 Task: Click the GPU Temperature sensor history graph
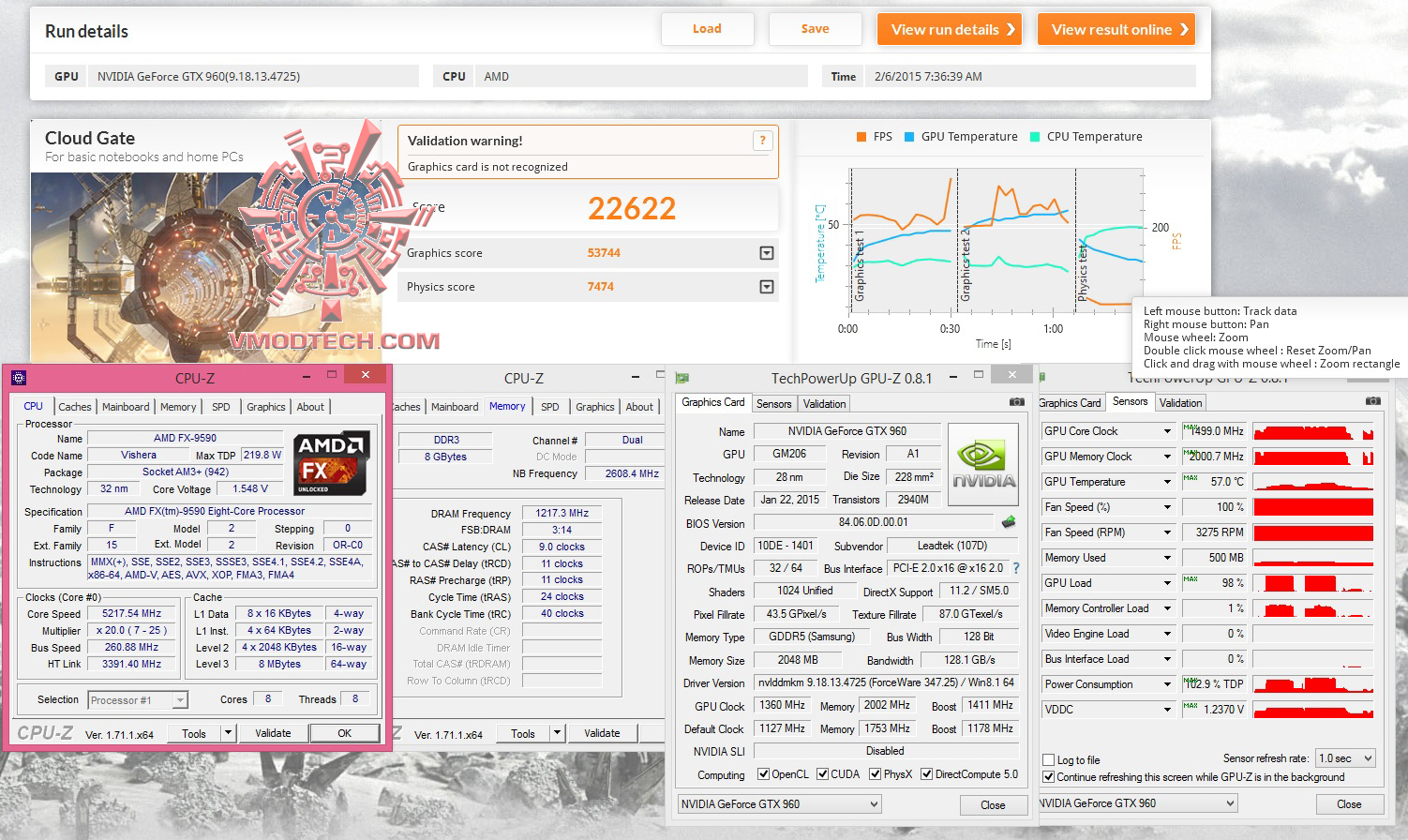click(1313, 482)
